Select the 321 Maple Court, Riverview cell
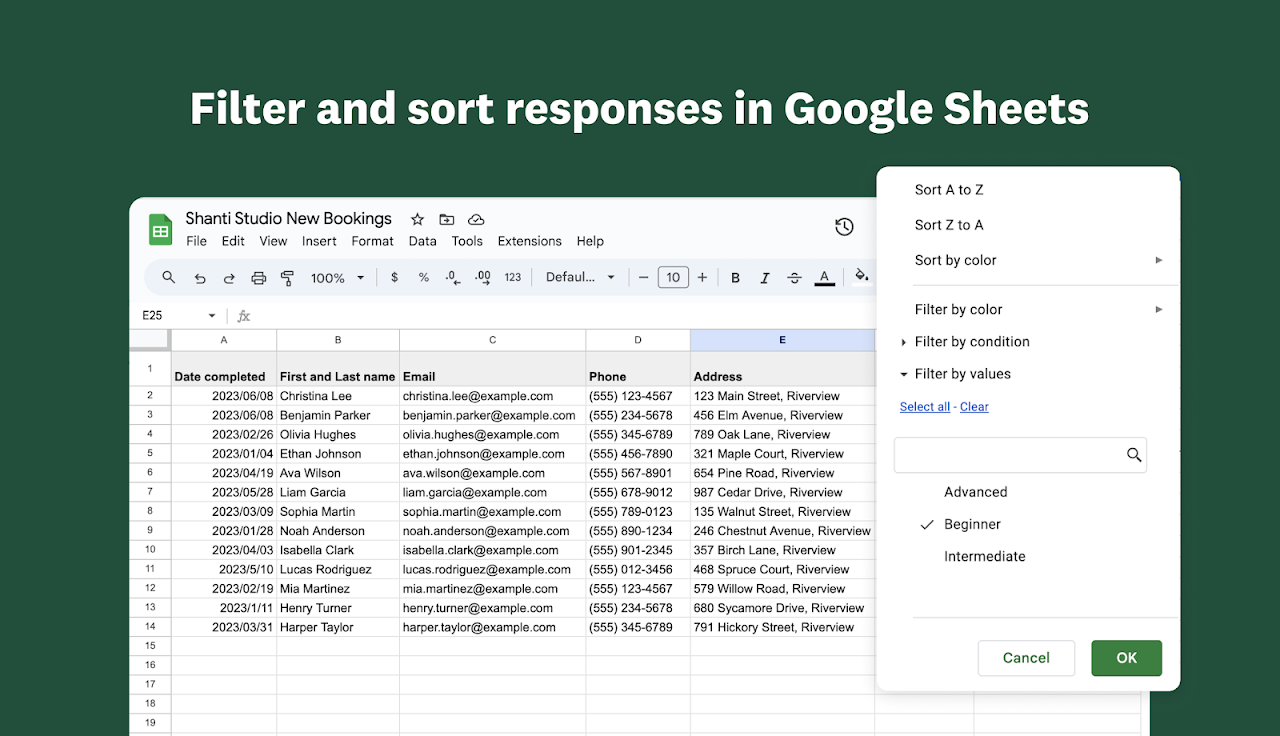 [x=782, y=454]
